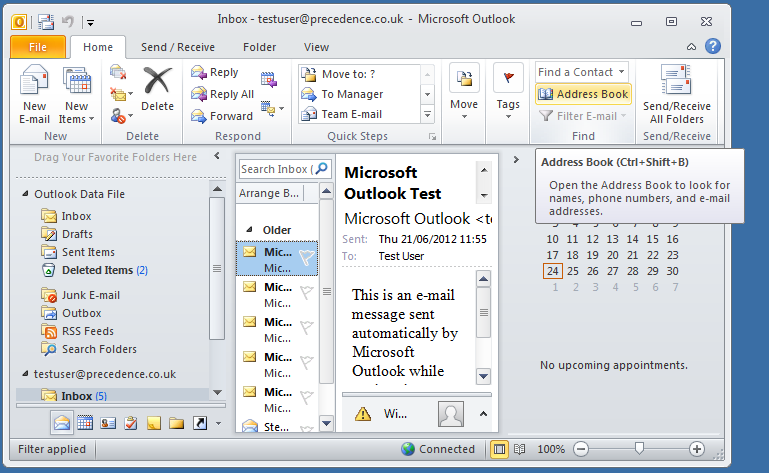Open the Junk dropdown
The width and height of the screenshot is (769, 473).
(x=121, y=116)
